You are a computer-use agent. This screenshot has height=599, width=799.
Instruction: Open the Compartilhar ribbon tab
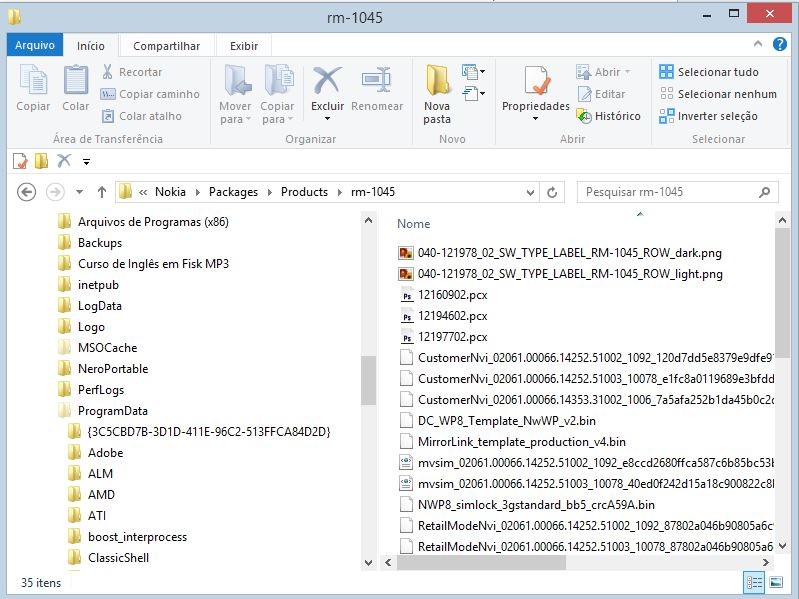(166, 46)
